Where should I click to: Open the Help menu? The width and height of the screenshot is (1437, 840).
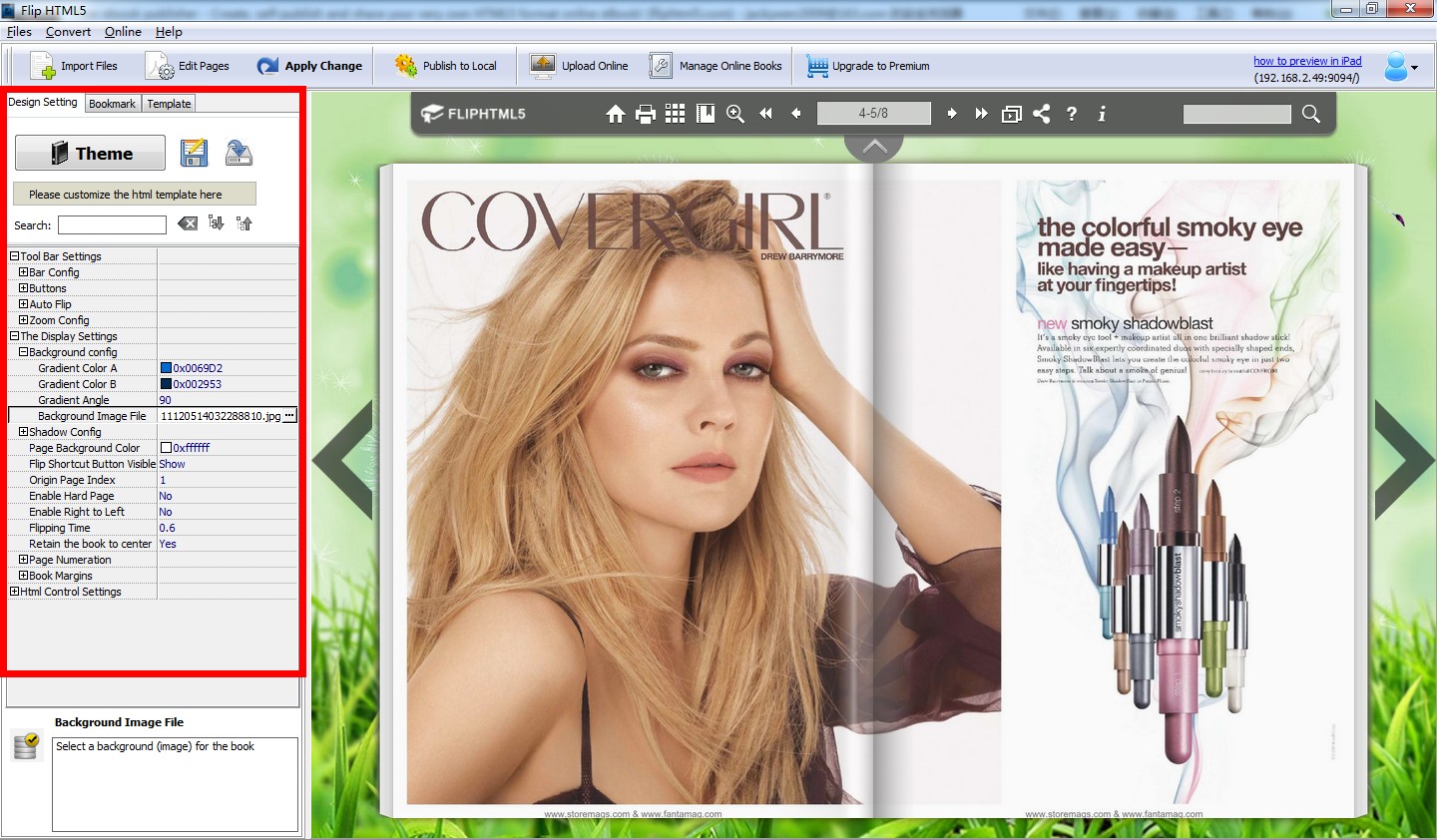[169, 32]
